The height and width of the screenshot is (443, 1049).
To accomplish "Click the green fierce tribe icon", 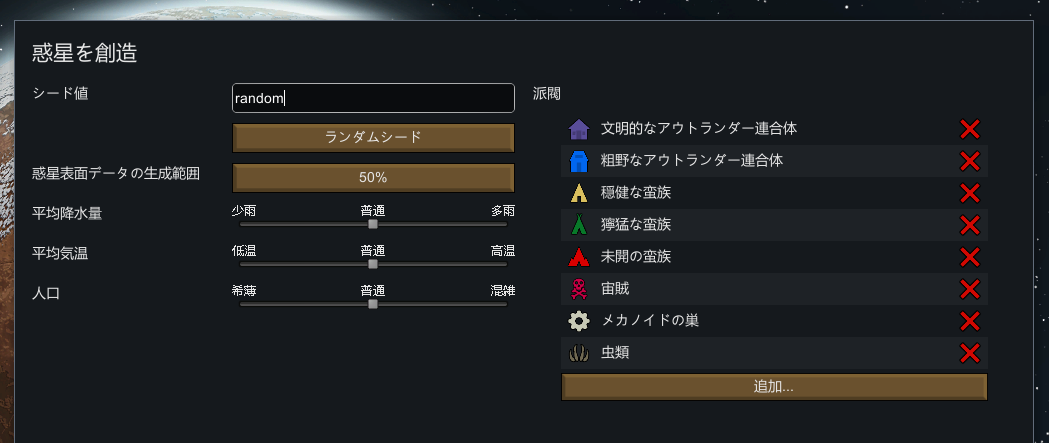I will (578, 225).
